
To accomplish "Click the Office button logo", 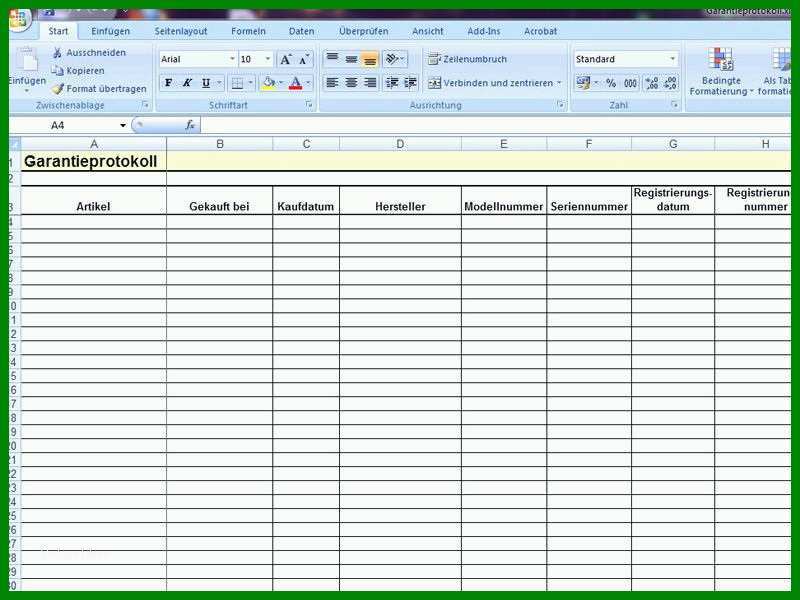I will click(x=19, y=19).
